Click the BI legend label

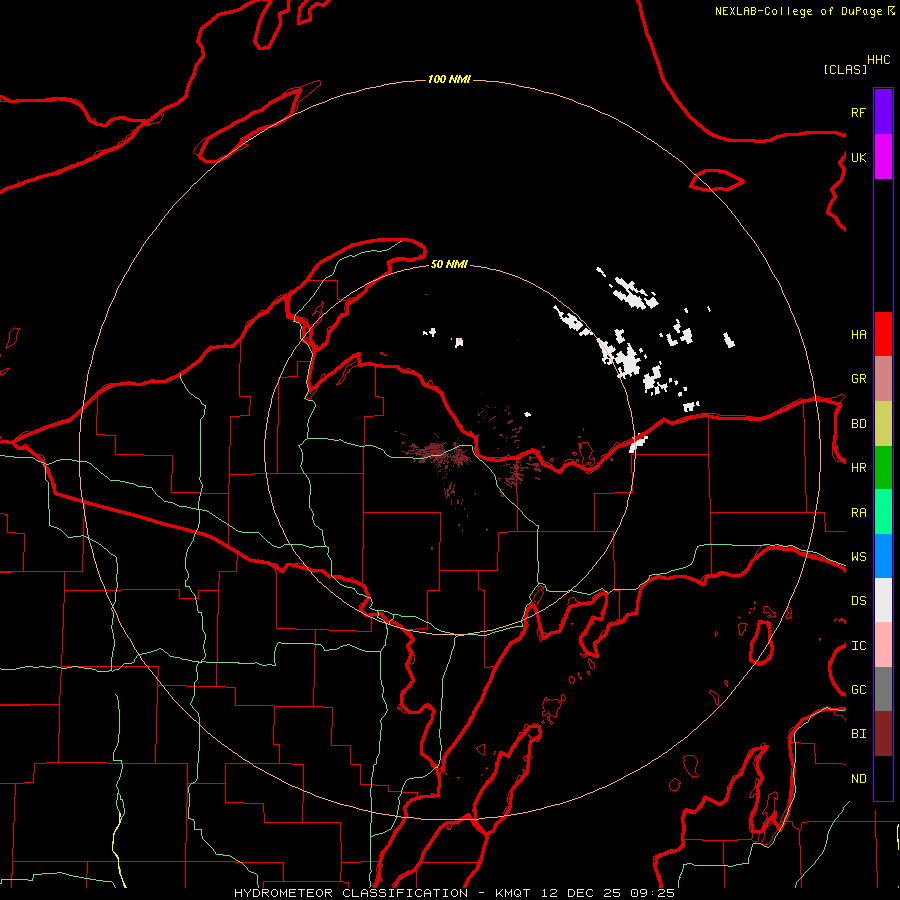pyautogui.click(x=858, y=734)
